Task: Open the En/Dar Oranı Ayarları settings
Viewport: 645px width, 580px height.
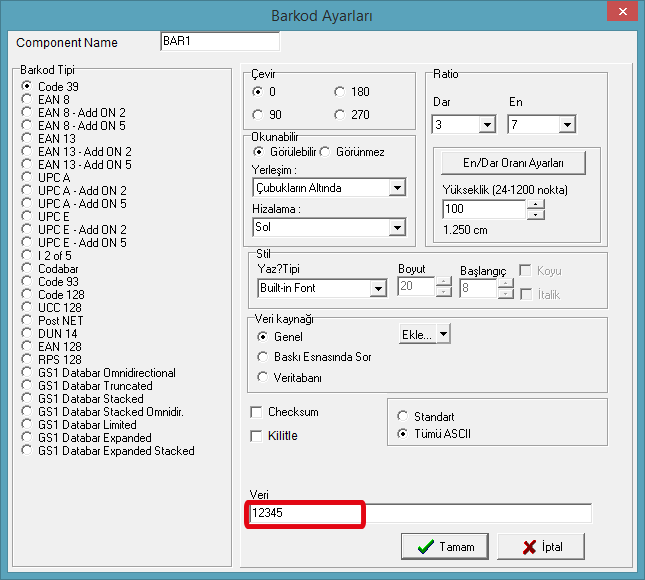Action: (513, 163)
